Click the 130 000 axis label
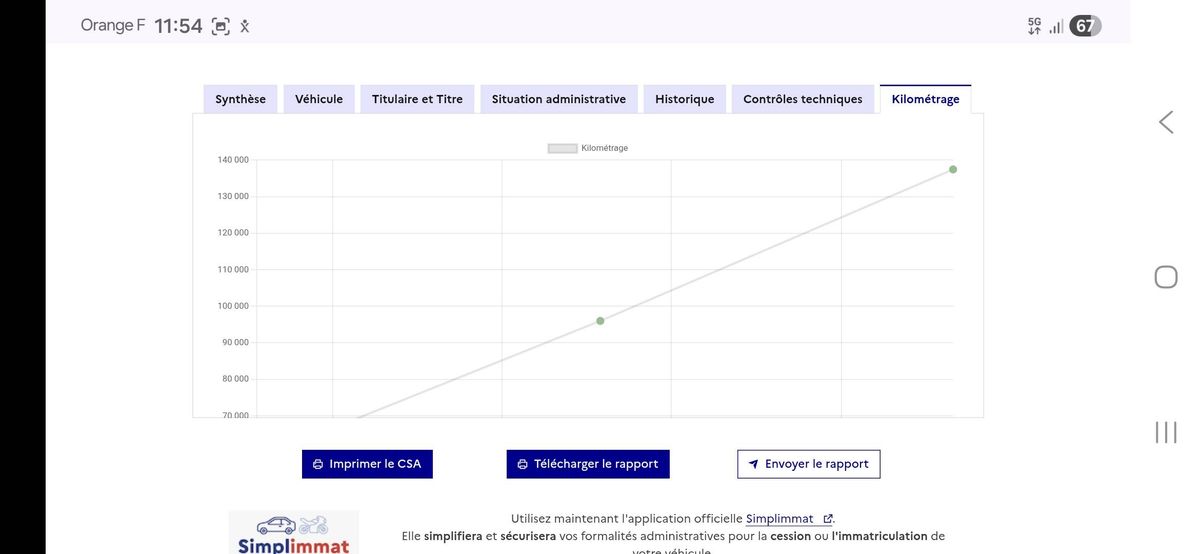Viewport: 1200px width, 554px height. [233, 196]
